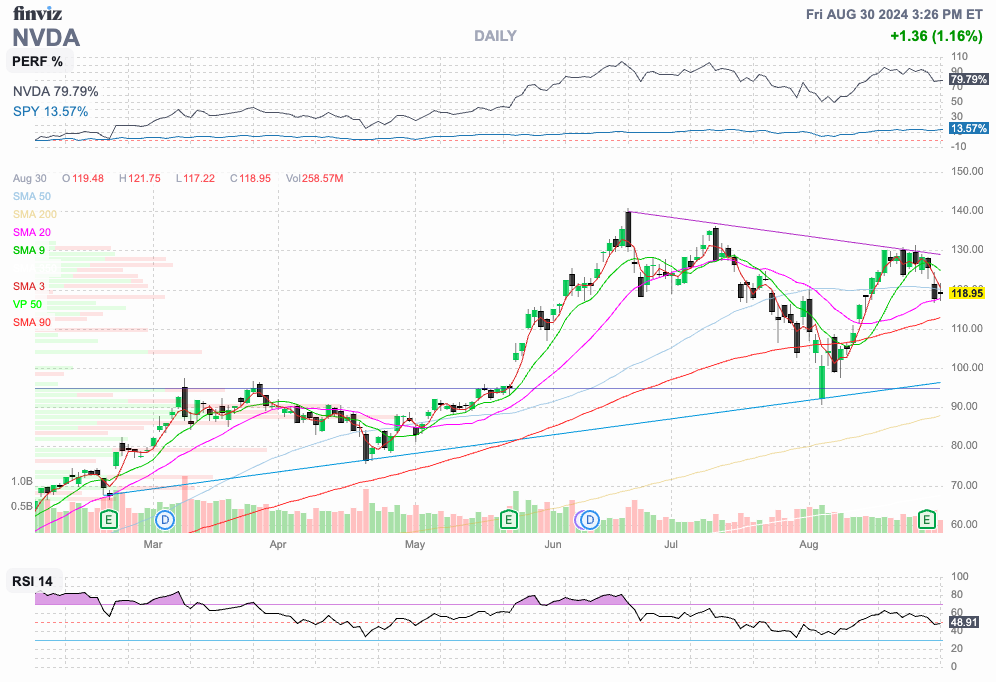Click the Jun label on time axis

coord(553,544)
